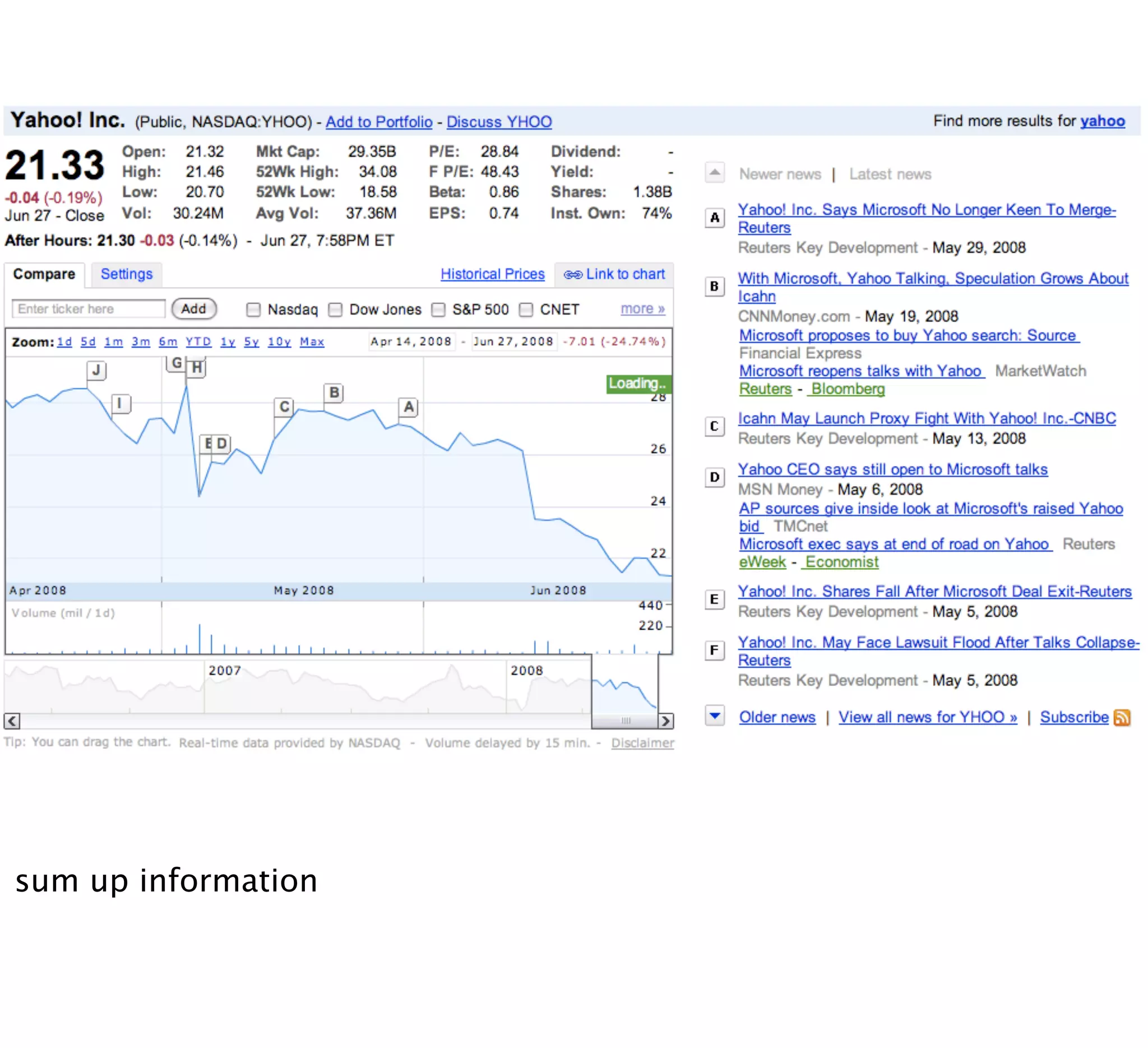Select the B flag marker on the chart
This screenshot has width=1148, height=1048.
click(334, 392)
